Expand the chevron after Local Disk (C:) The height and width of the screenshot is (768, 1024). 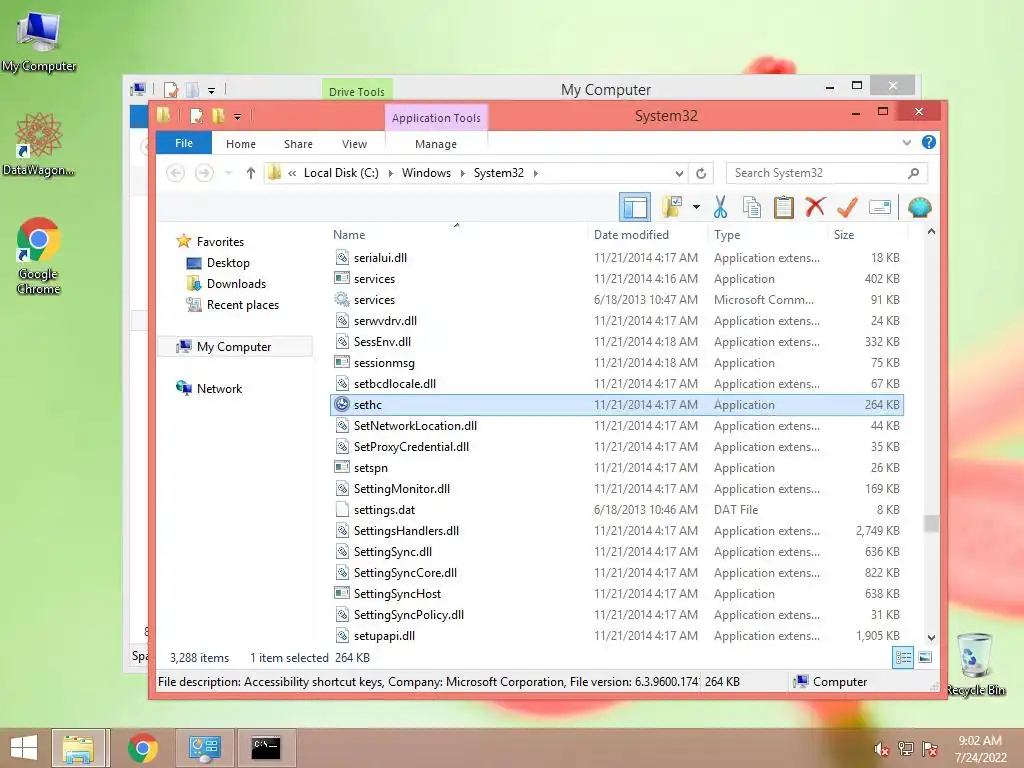(391, 173)
